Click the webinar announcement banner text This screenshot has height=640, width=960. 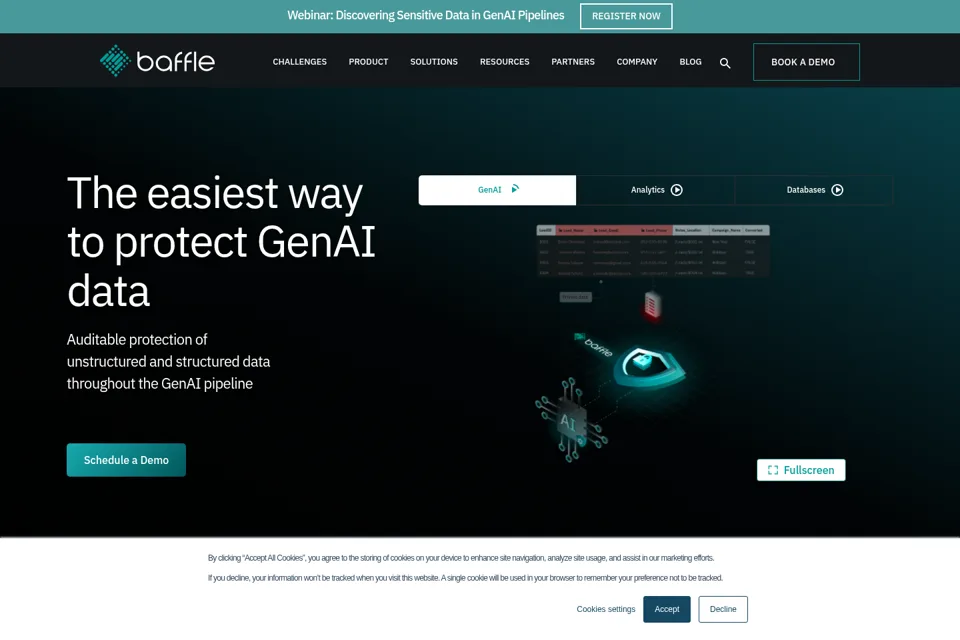(x=426, y=15)
